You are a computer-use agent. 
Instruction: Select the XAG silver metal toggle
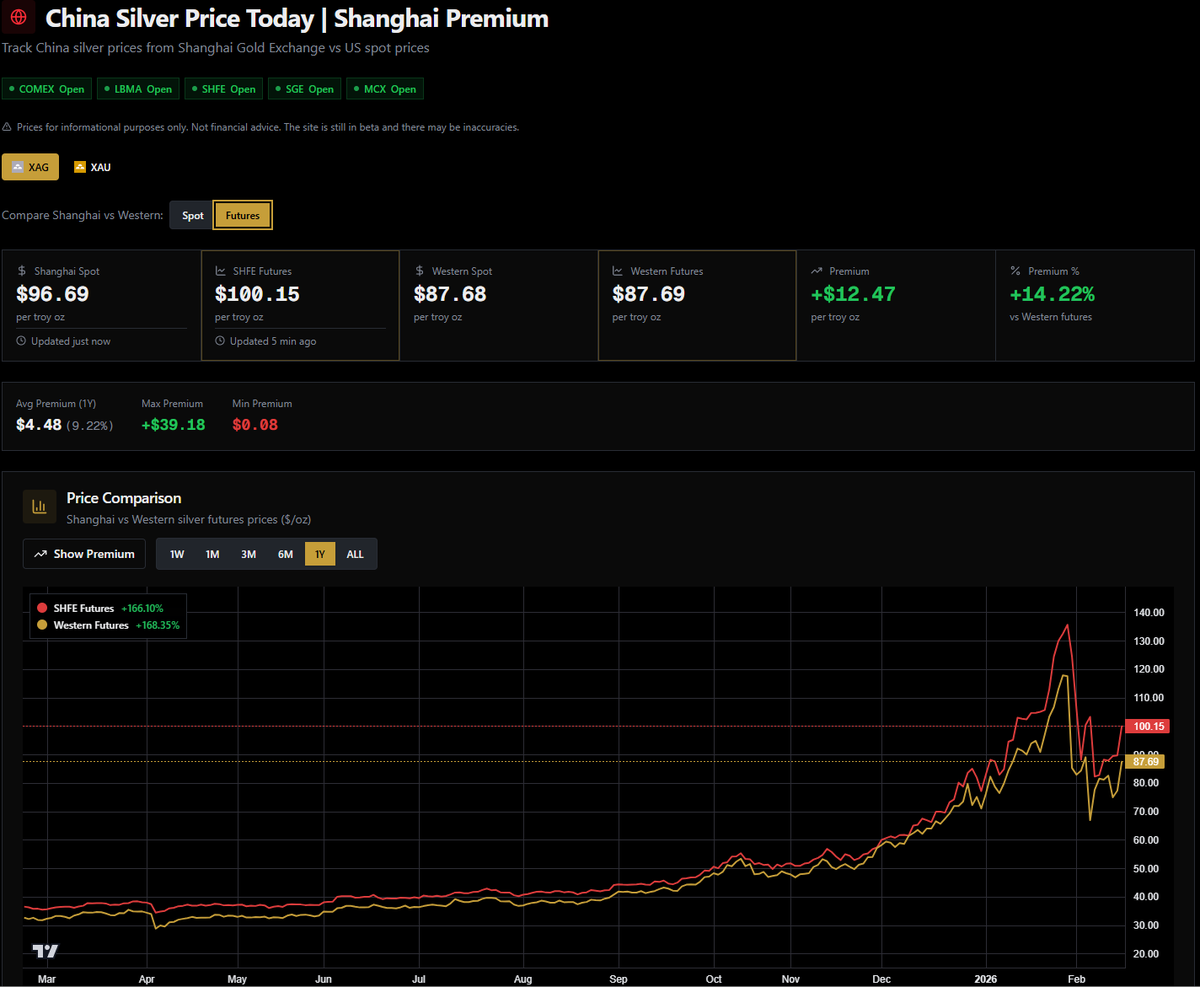point(31,167)
